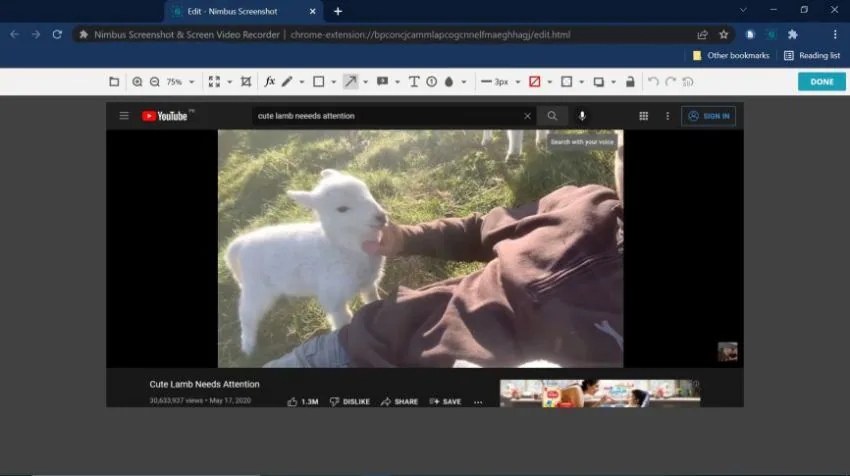Close the Nimbus Screenshot tab
The width and height of the screenshot is (850, 476).
coord(313,11)
